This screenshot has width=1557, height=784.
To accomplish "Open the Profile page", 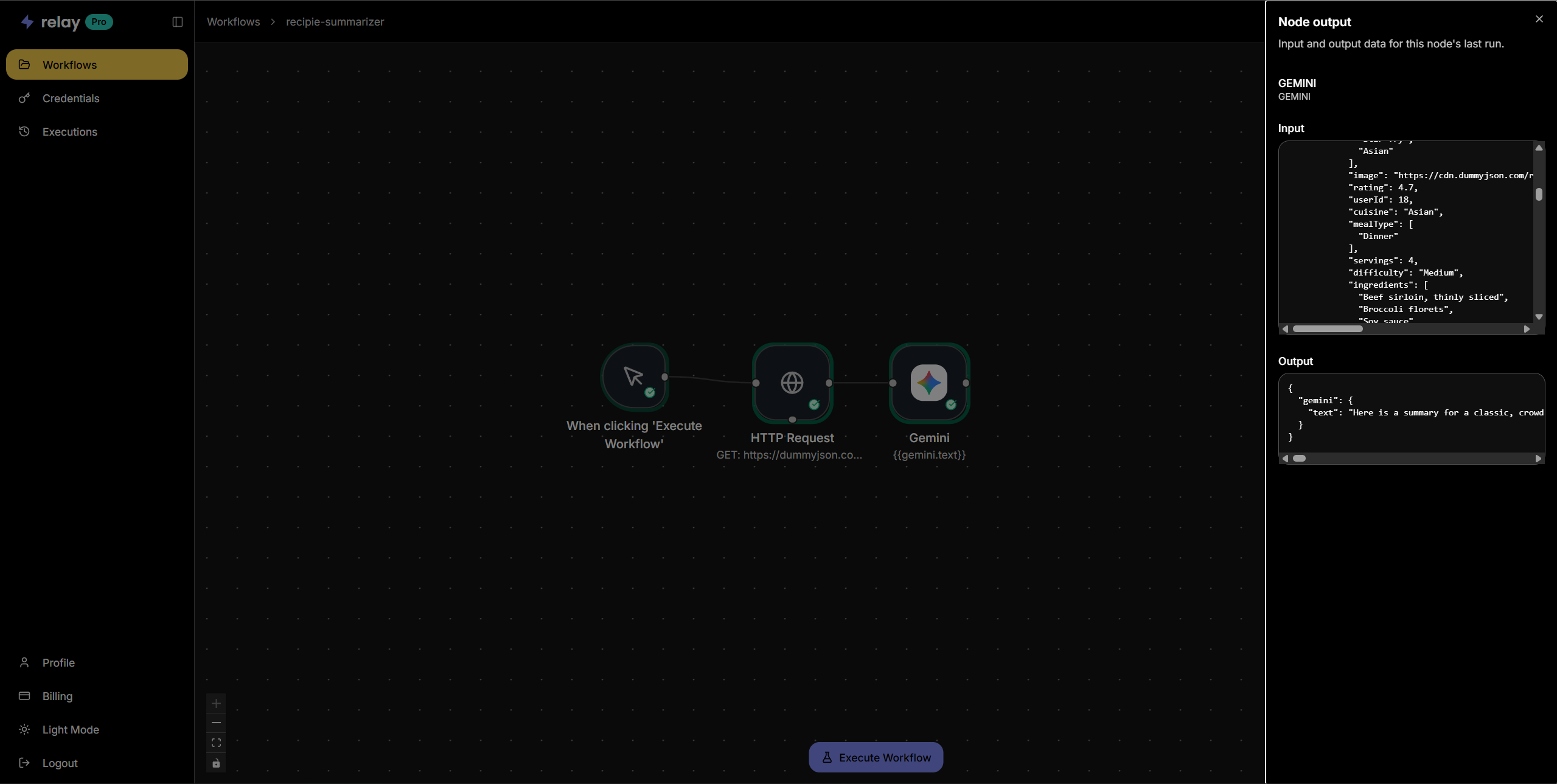I will click(x=97, y=662).
